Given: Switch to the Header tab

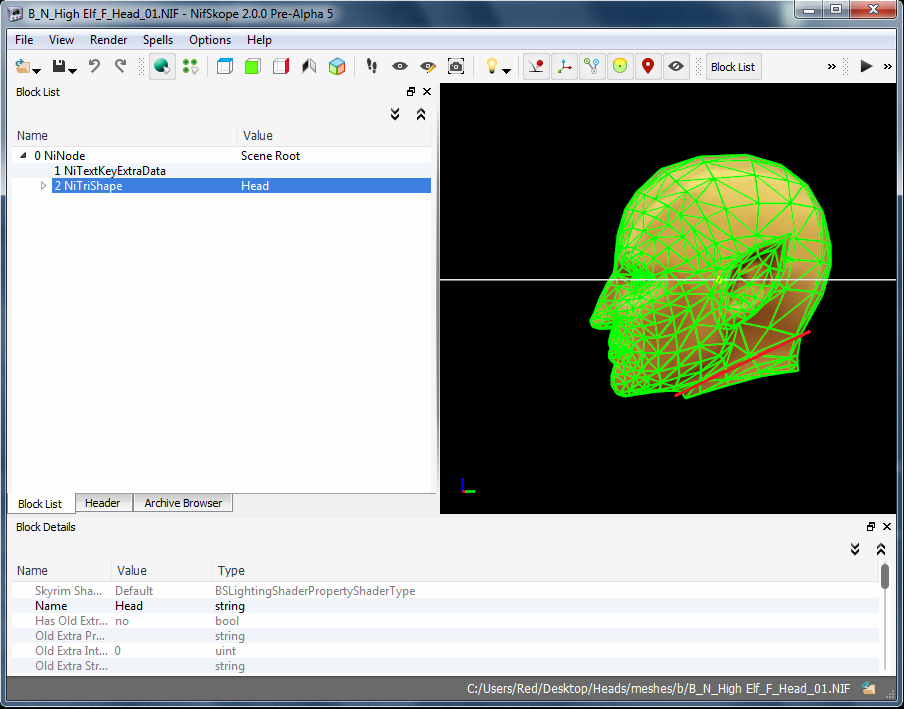Looking at the screenshot, I should click(x=102, y=503).
